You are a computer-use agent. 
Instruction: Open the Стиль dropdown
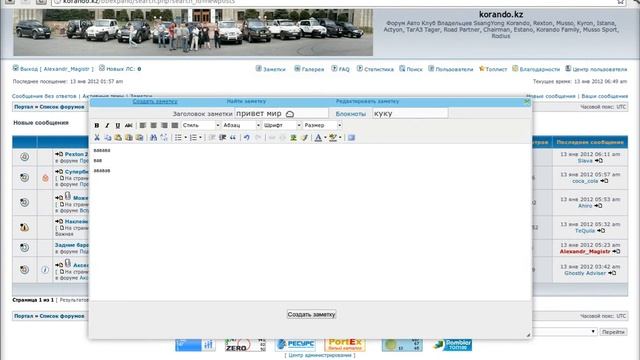(201, 125)
